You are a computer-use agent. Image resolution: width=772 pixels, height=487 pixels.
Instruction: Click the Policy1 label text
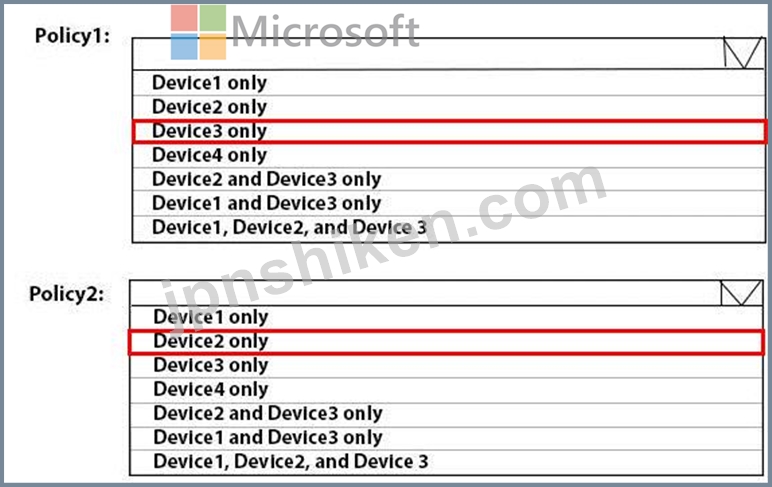click(72, 36)
